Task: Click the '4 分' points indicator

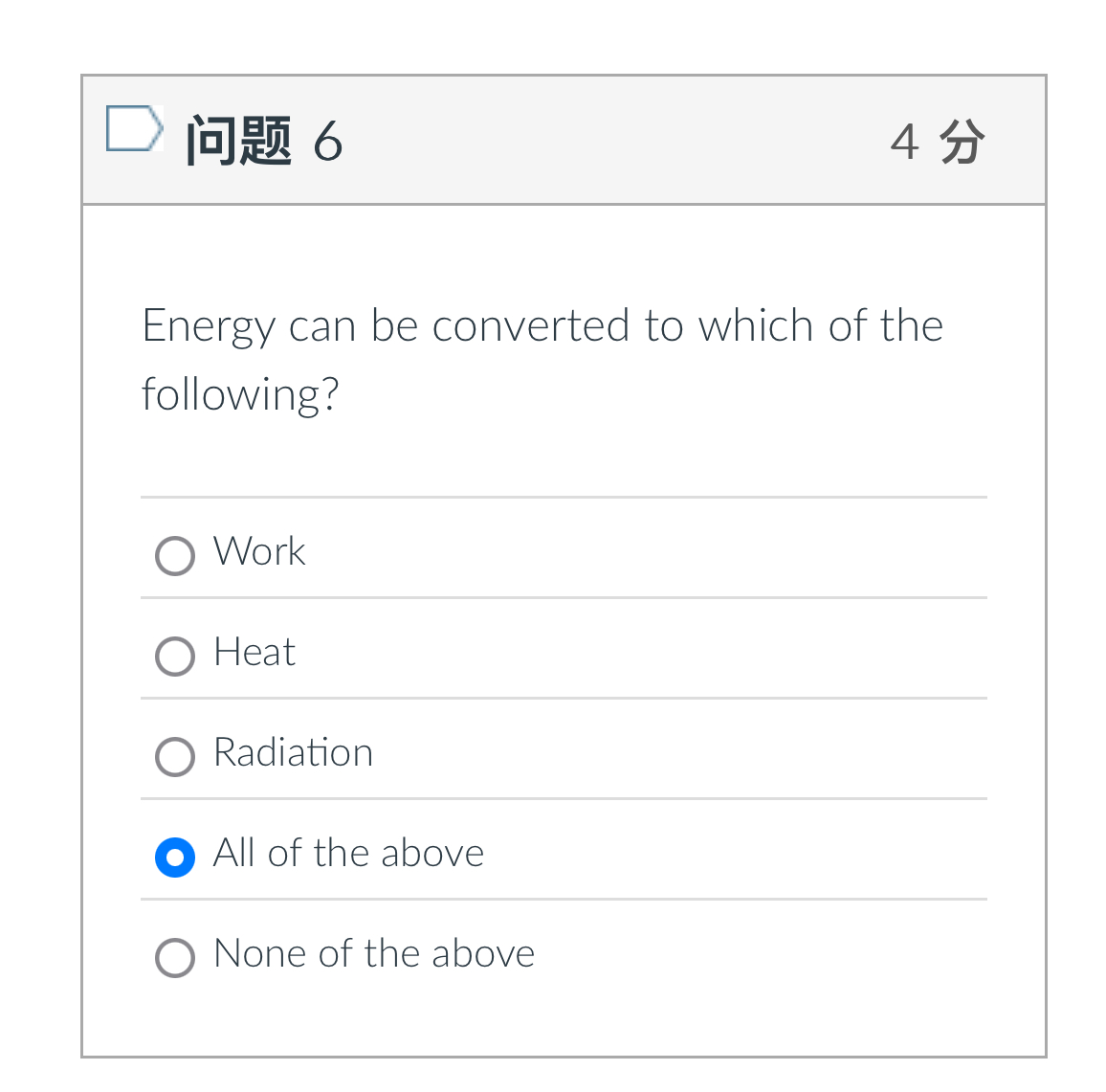Action: pyautogui.click(x=937, y=142)
